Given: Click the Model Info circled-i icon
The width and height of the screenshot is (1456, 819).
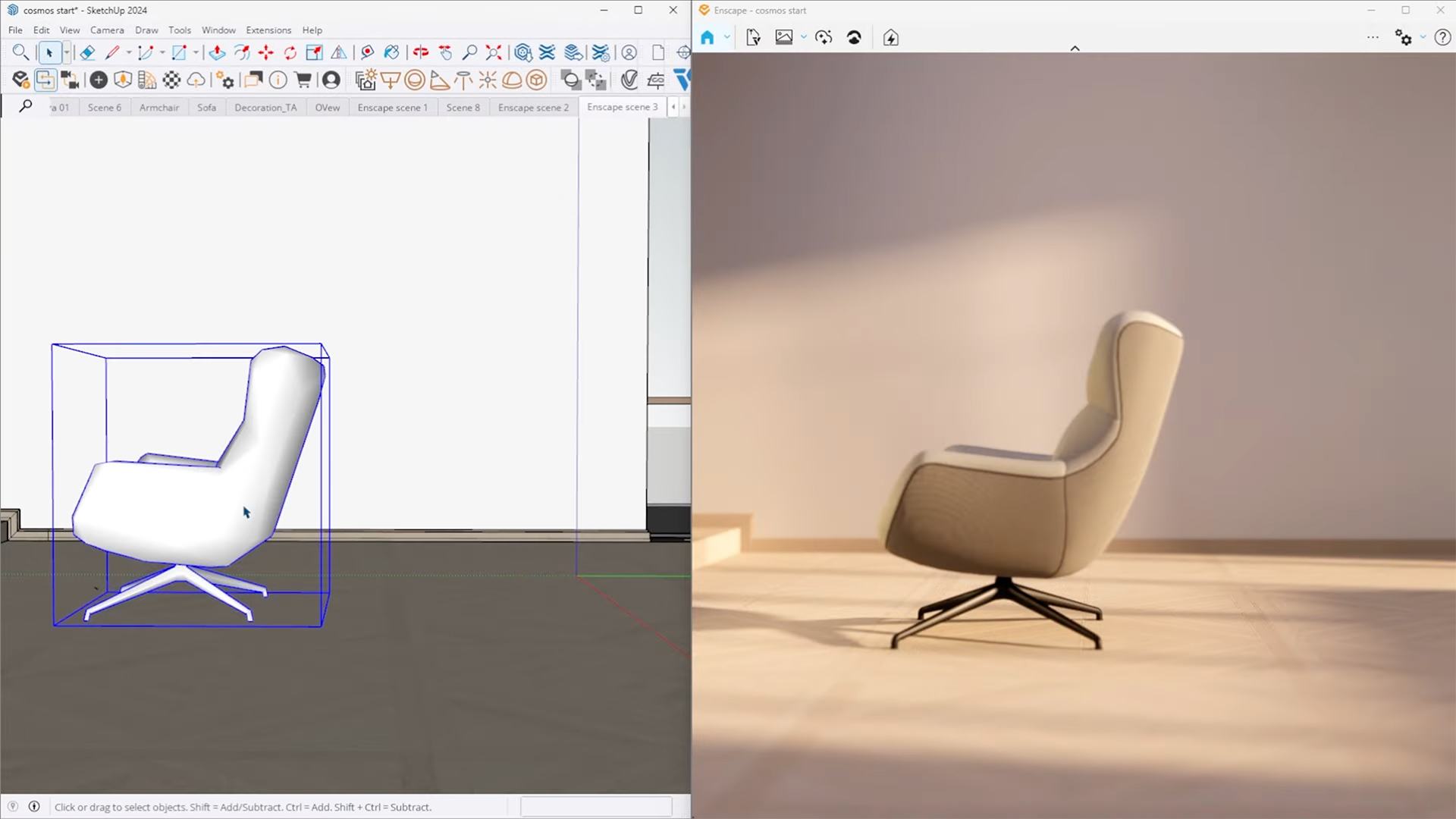Looking at the screenshot, I should coord(278,80).
